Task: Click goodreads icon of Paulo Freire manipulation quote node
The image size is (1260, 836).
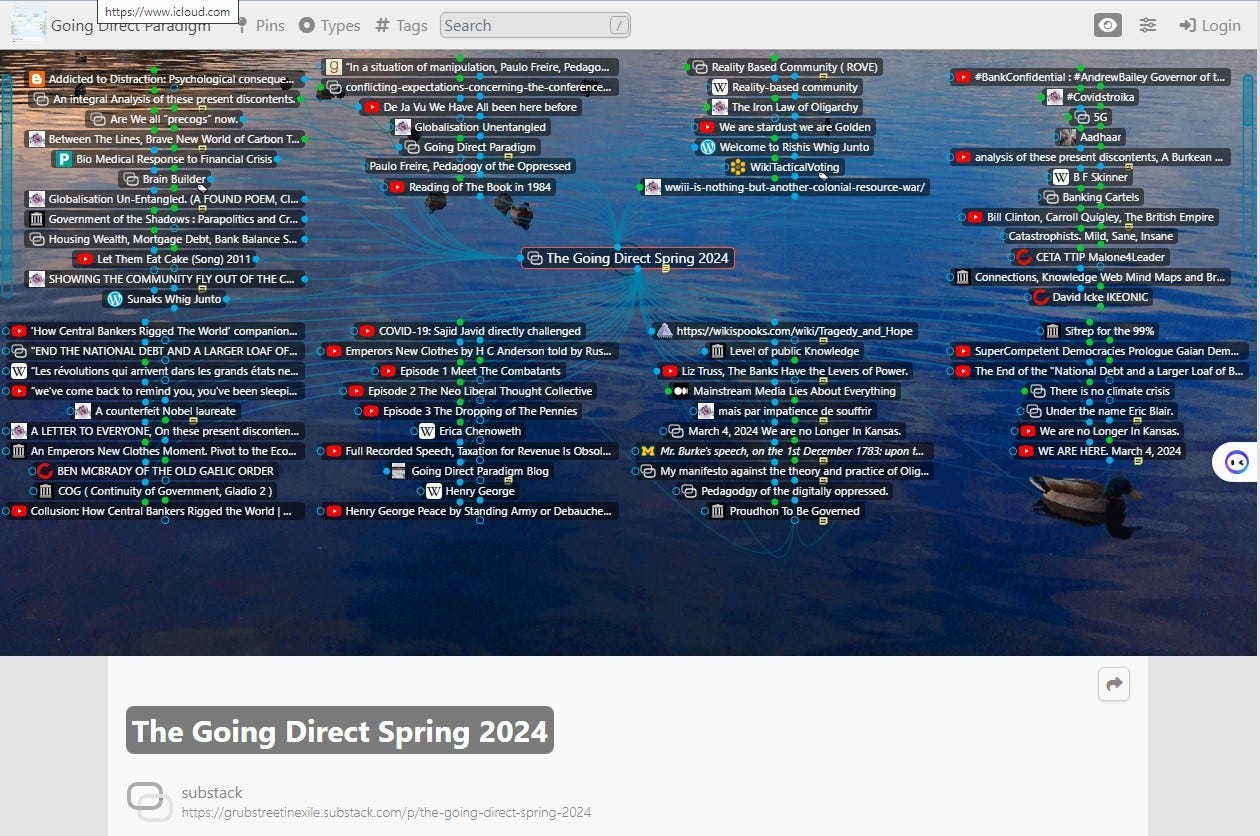Action: tap(334, 67)
